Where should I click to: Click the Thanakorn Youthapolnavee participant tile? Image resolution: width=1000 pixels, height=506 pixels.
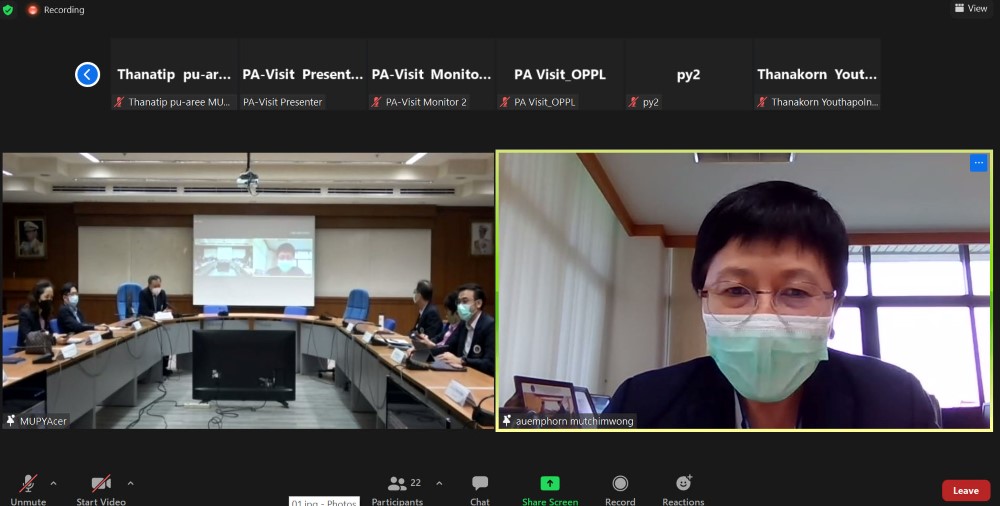(817, 74)
